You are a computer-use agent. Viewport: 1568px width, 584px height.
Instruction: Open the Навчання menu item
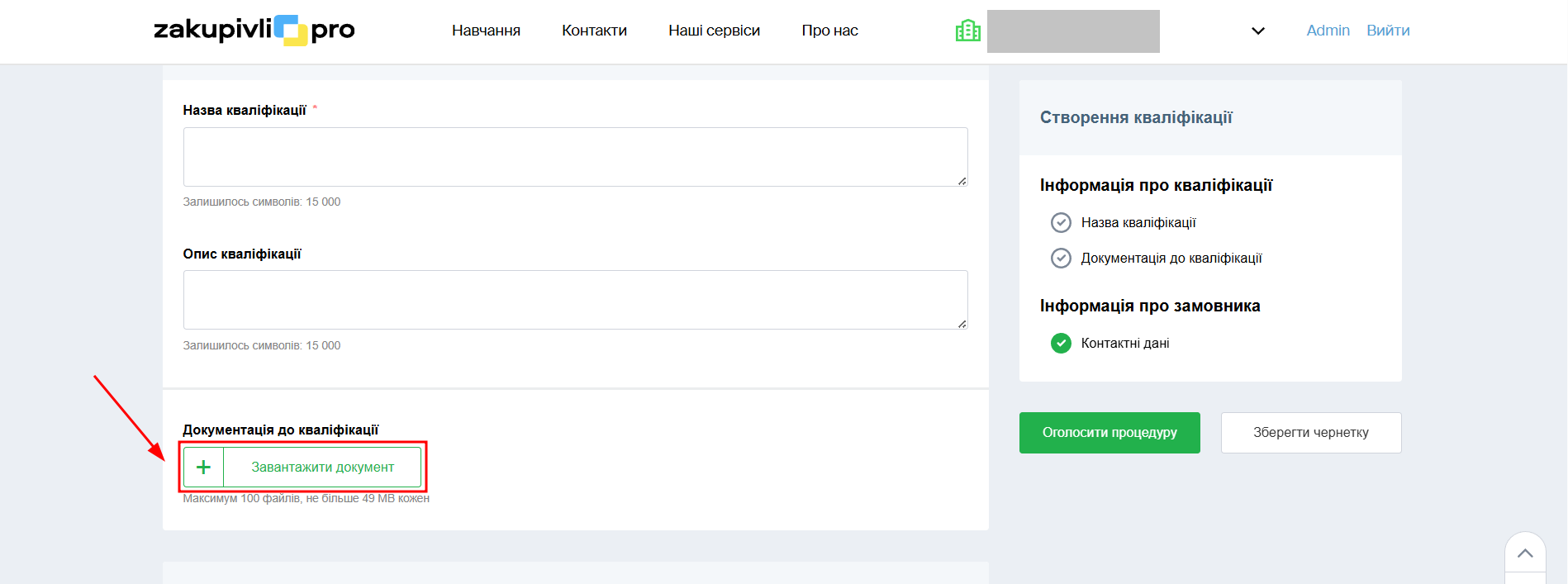point(486,31)
